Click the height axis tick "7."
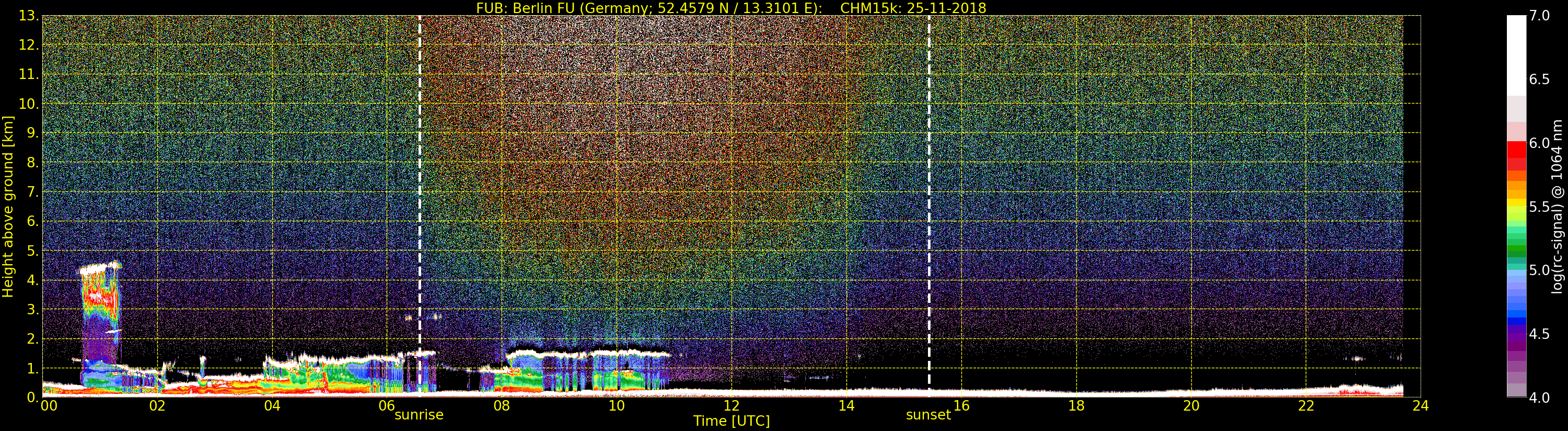Screen dimensions: 1568x431 click(33, 192)
